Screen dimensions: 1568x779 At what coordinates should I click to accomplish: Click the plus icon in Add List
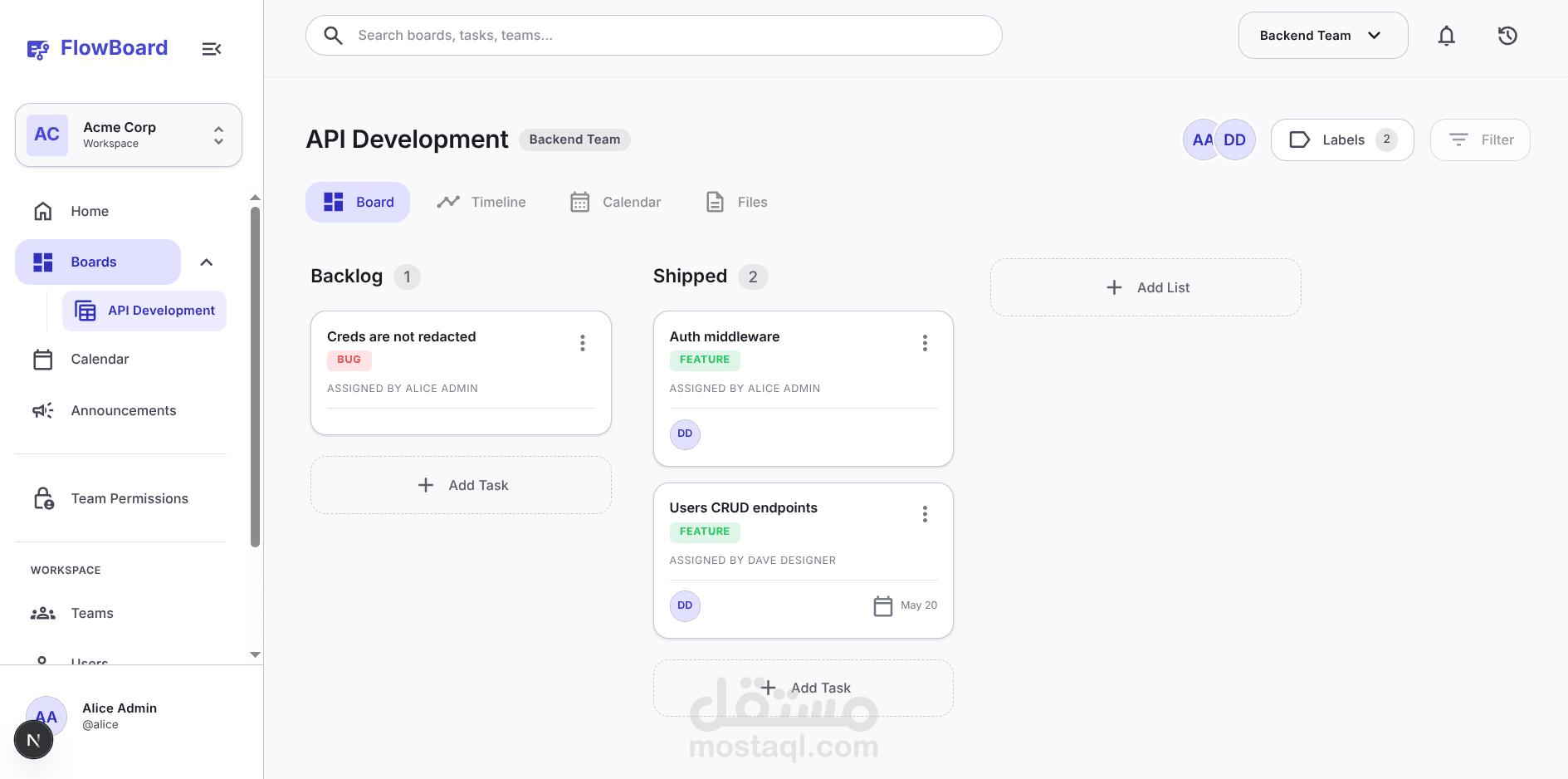pos(1114,287)
